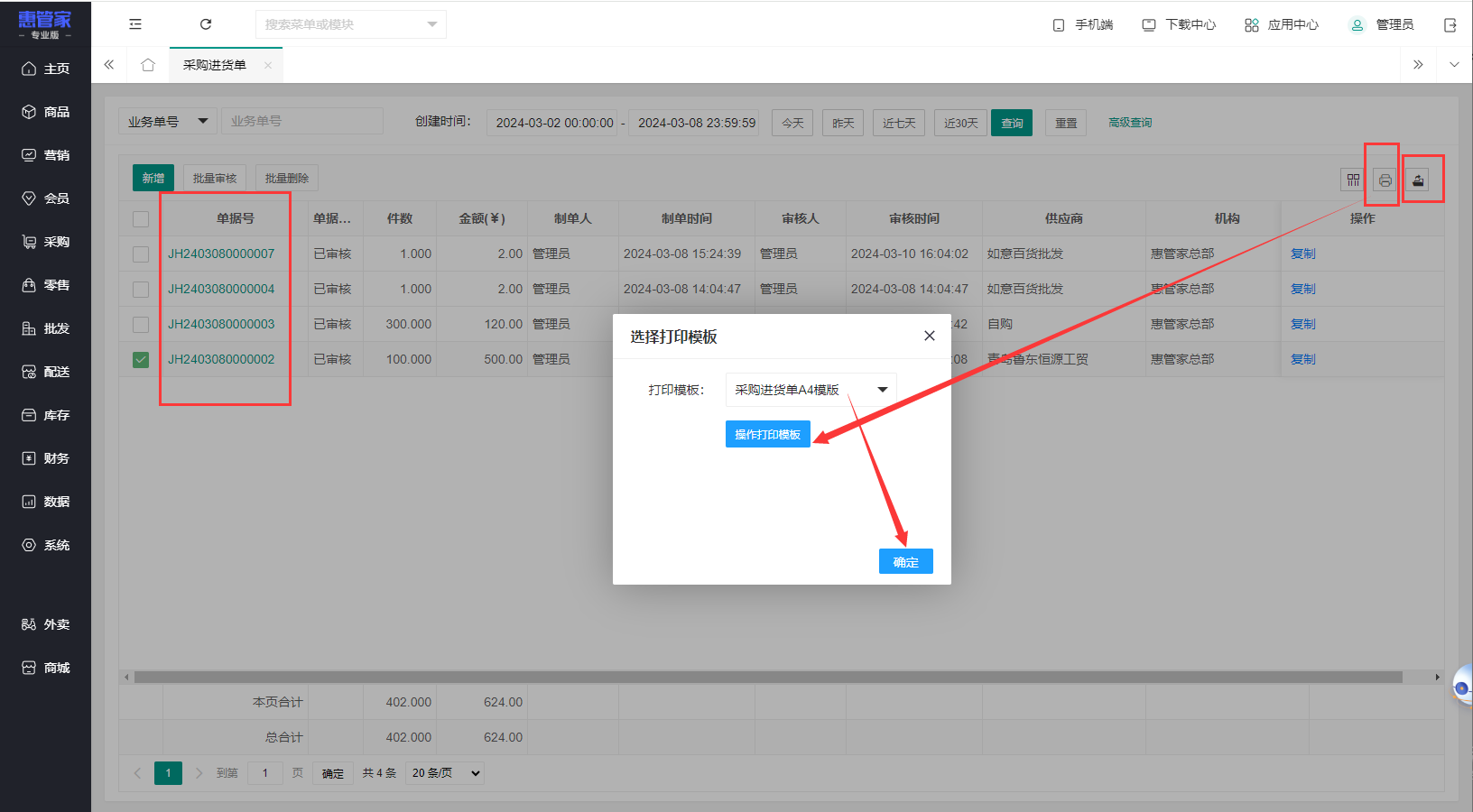This screenshot has height=812, width=1473.
Task: Collapse the sidebar with the hamburger icon
Action: tap(135, 24)
